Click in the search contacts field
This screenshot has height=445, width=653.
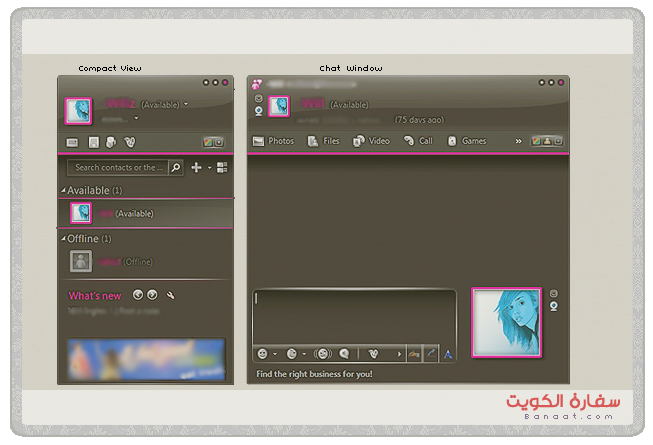118,168
